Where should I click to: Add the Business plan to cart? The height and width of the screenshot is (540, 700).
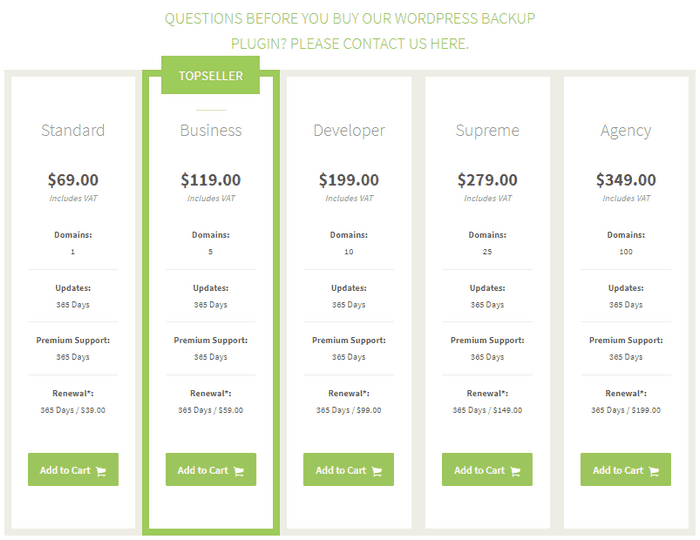pyautogui.click(x=211, y=469)
